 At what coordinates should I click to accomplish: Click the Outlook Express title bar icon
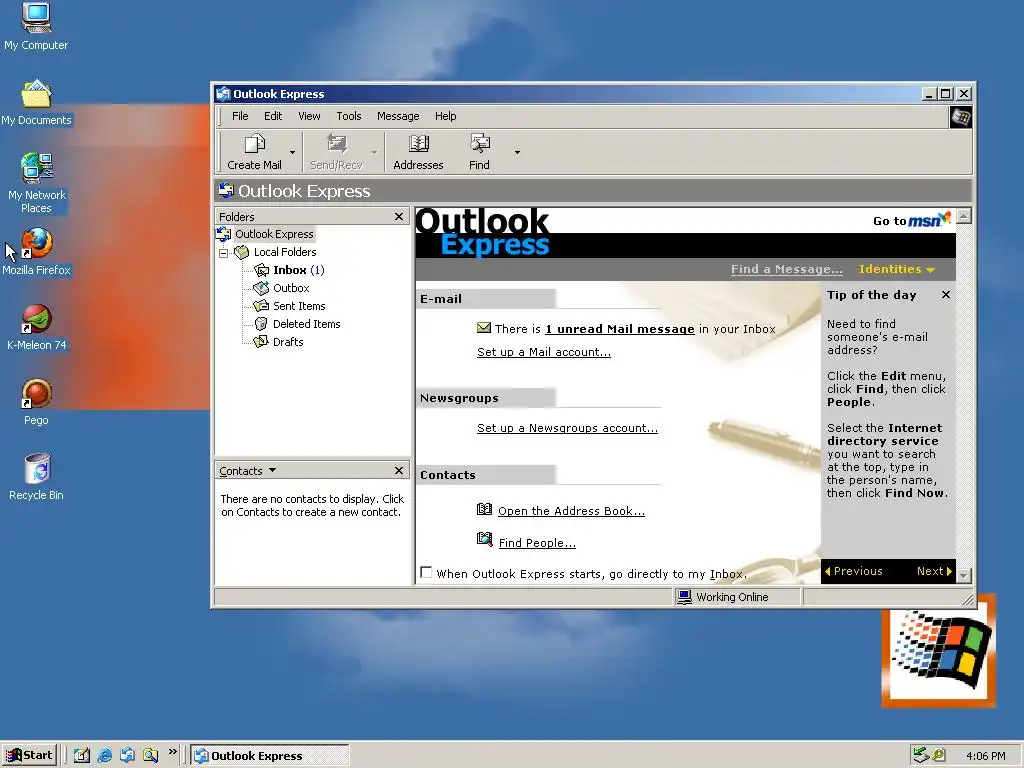pyautogui.click(x=223, y=94)
